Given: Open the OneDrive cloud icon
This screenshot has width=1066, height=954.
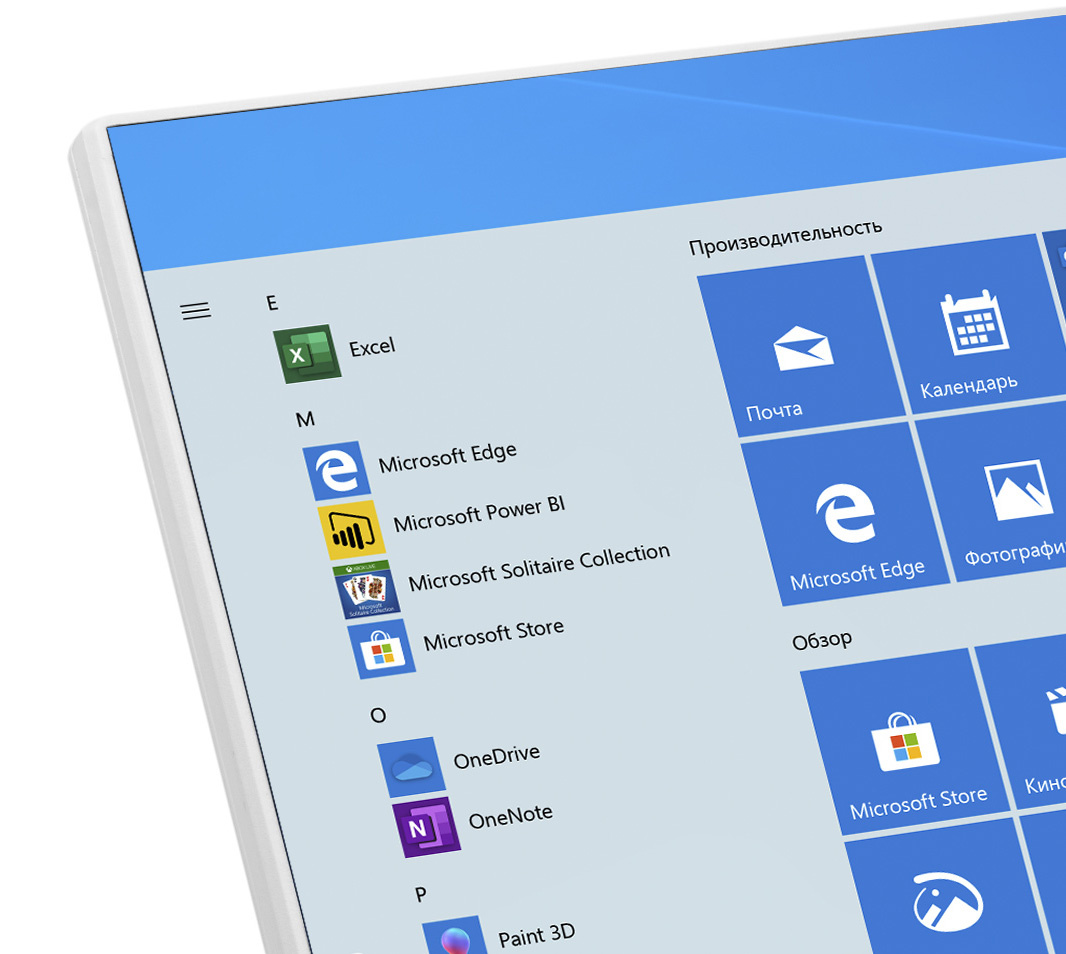Looking at the screenshot, I should click(411, 767).
